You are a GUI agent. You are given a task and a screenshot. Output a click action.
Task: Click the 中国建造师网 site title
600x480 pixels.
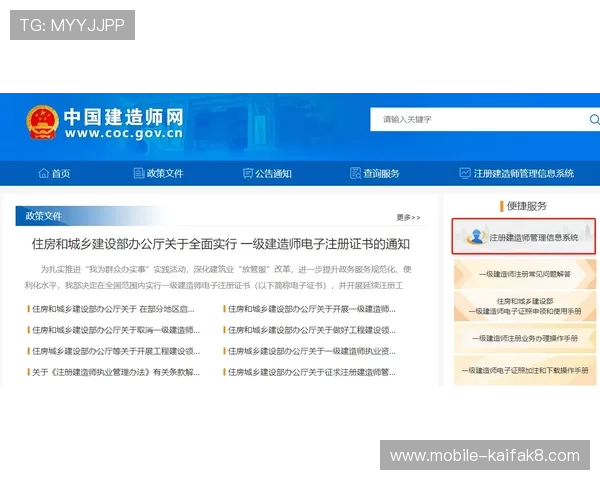124,117
